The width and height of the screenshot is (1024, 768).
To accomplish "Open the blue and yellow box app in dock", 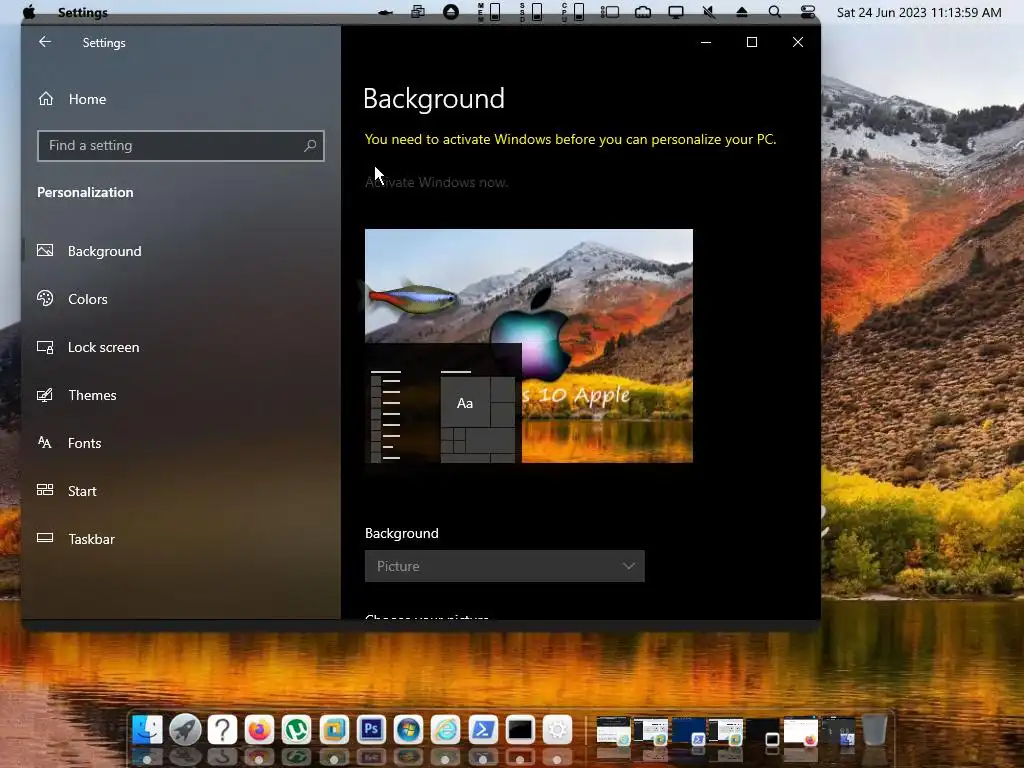I will coord(334,729).
